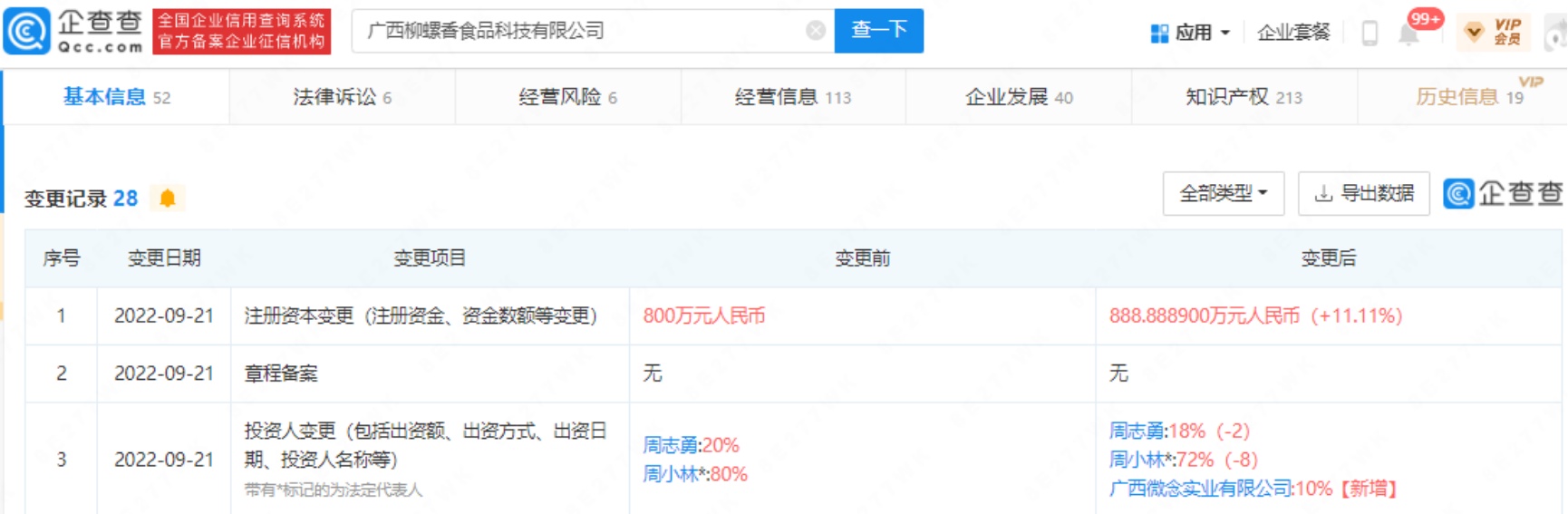Select the 投资人变更 change item text
Viewport: 1568px width, 514px height.
[425, 444]
